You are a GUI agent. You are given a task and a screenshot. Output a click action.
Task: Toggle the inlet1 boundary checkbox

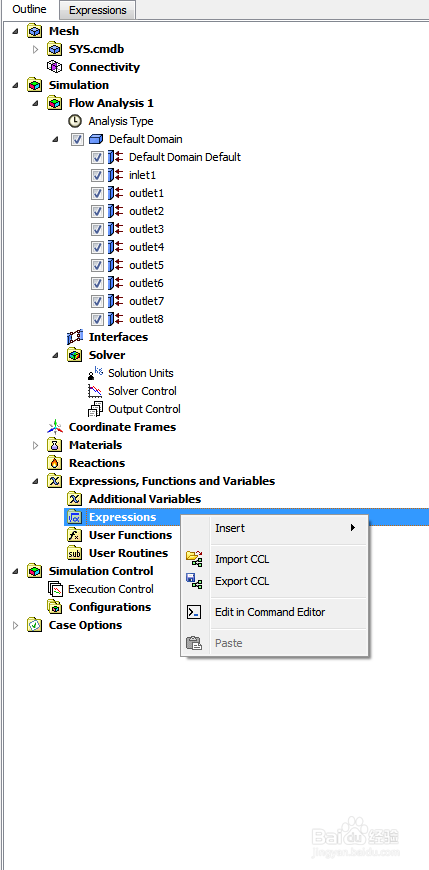[98, 175]
